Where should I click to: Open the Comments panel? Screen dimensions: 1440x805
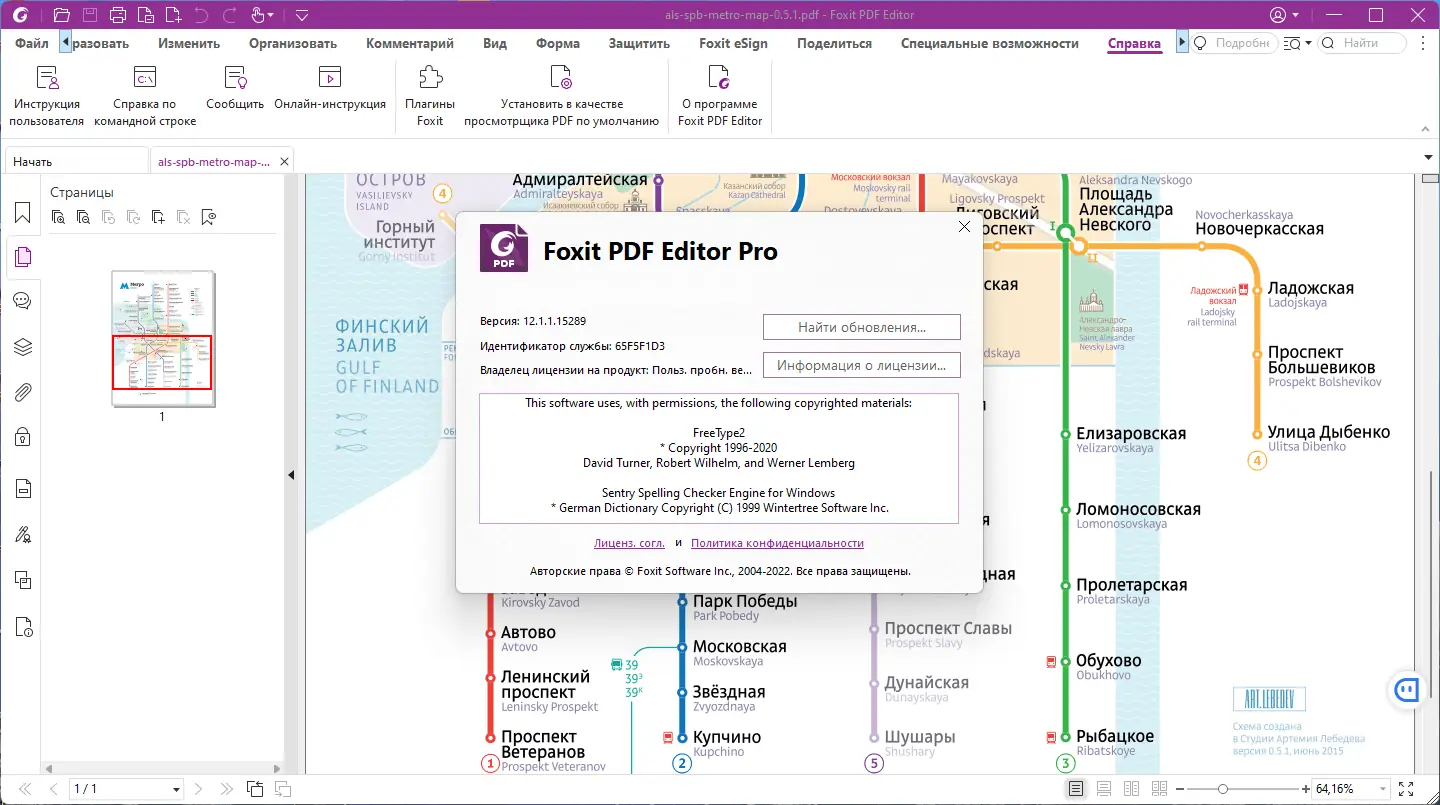[23, 301]
